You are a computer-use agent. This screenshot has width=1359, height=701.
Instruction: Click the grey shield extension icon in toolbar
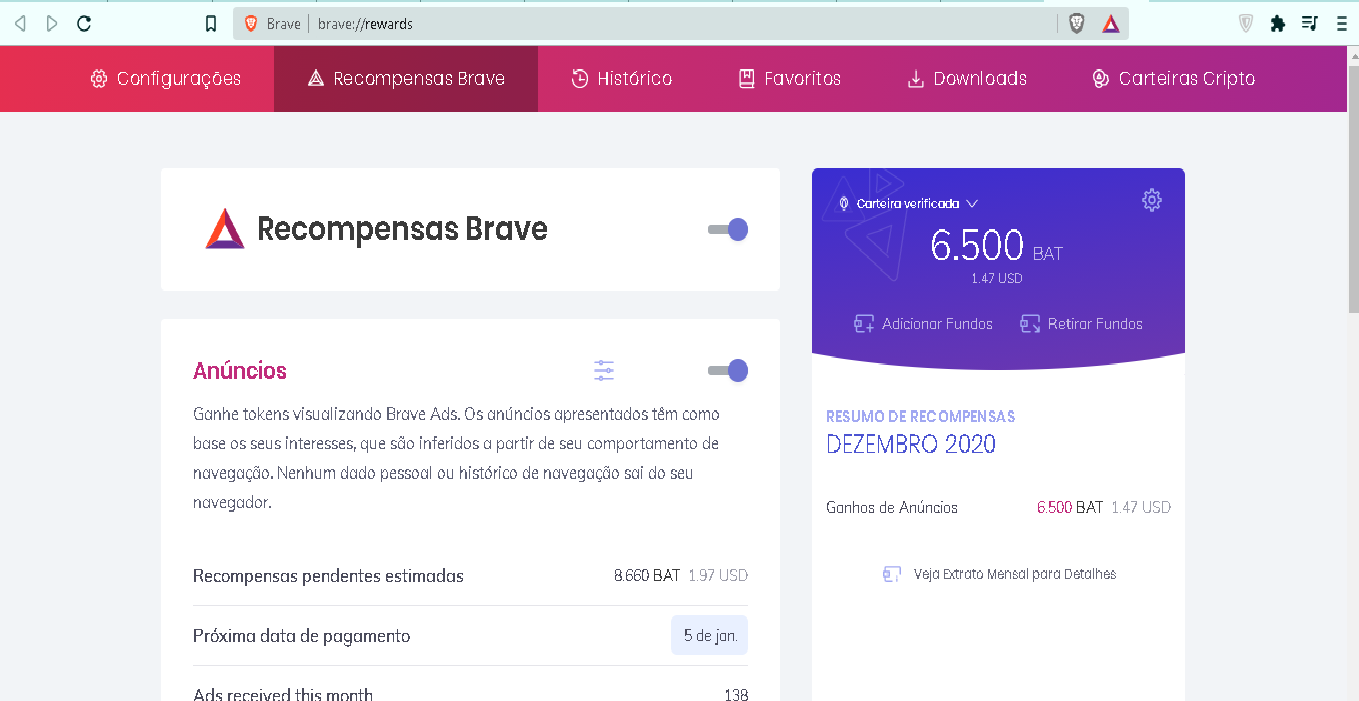tap(1245, 24)
